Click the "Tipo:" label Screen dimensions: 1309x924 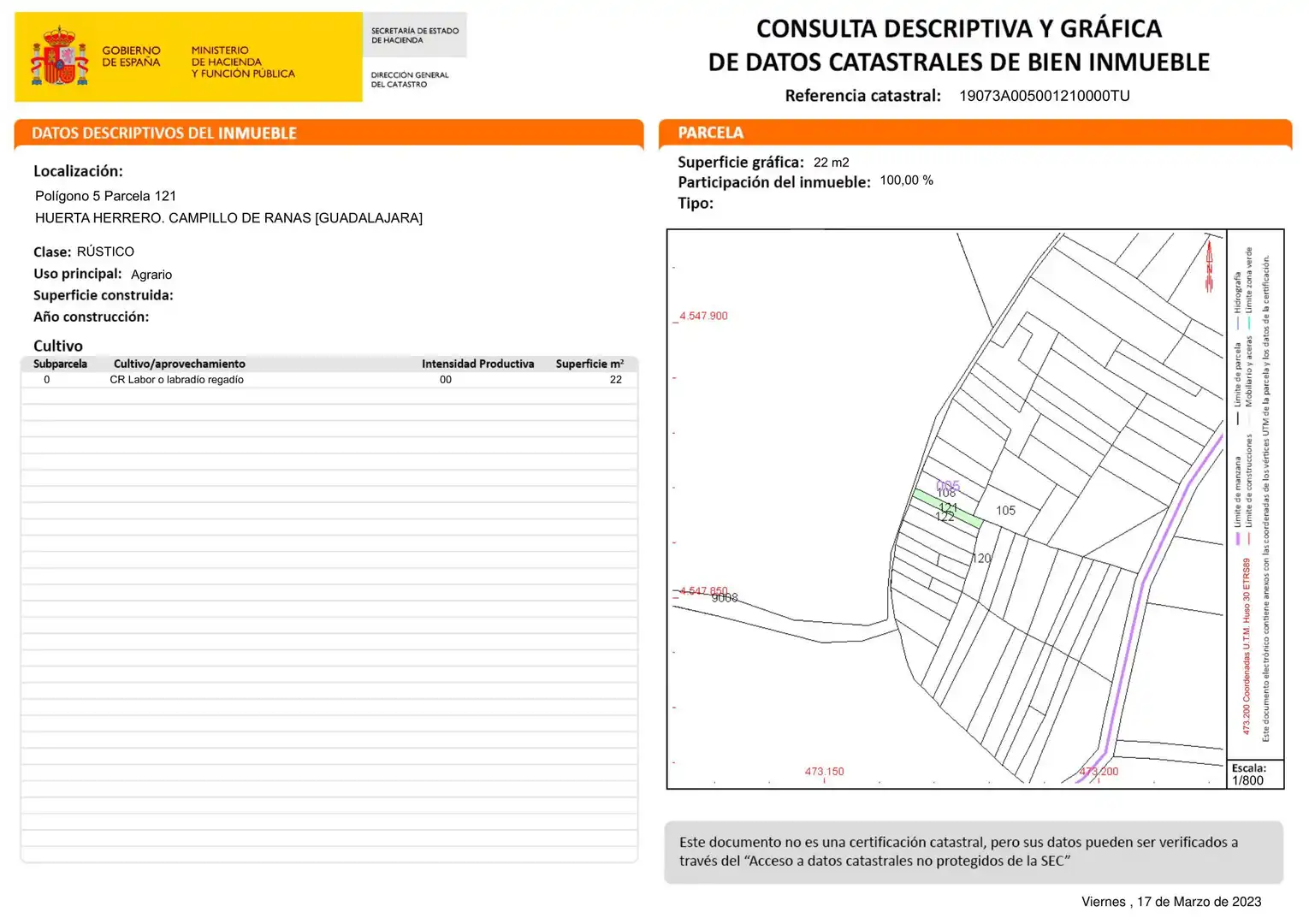(696, 204)
